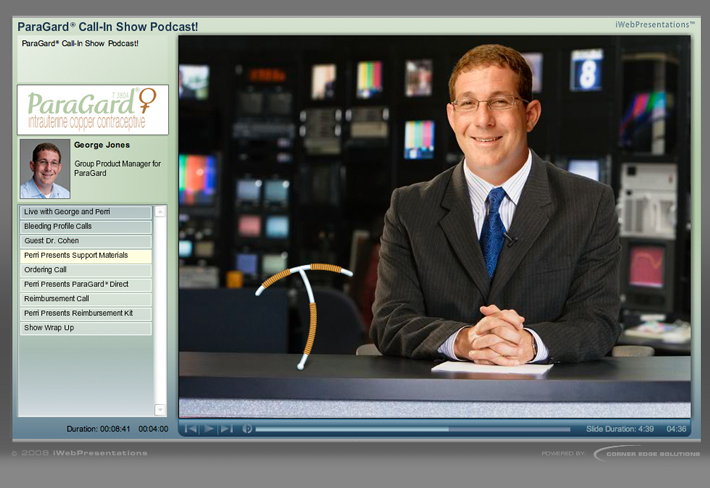Open Perri Presents ParaGard Direct chapter
Viewport: 710px width, 488px height.
tap(86, 284)
